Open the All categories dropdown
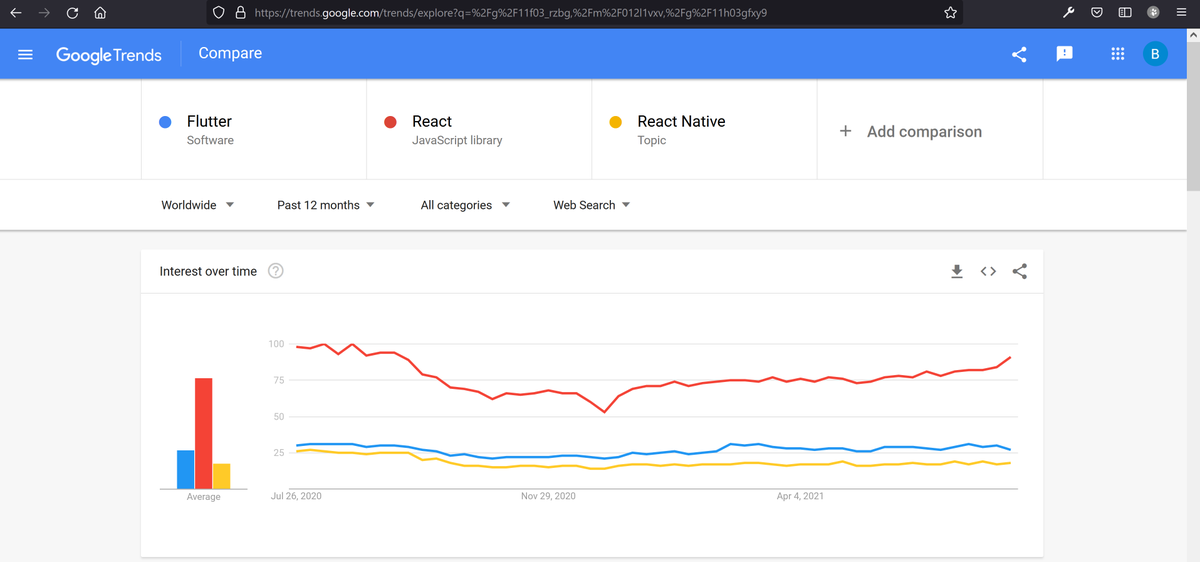Viewport: 1200px width, 562px height. point(465,205)
